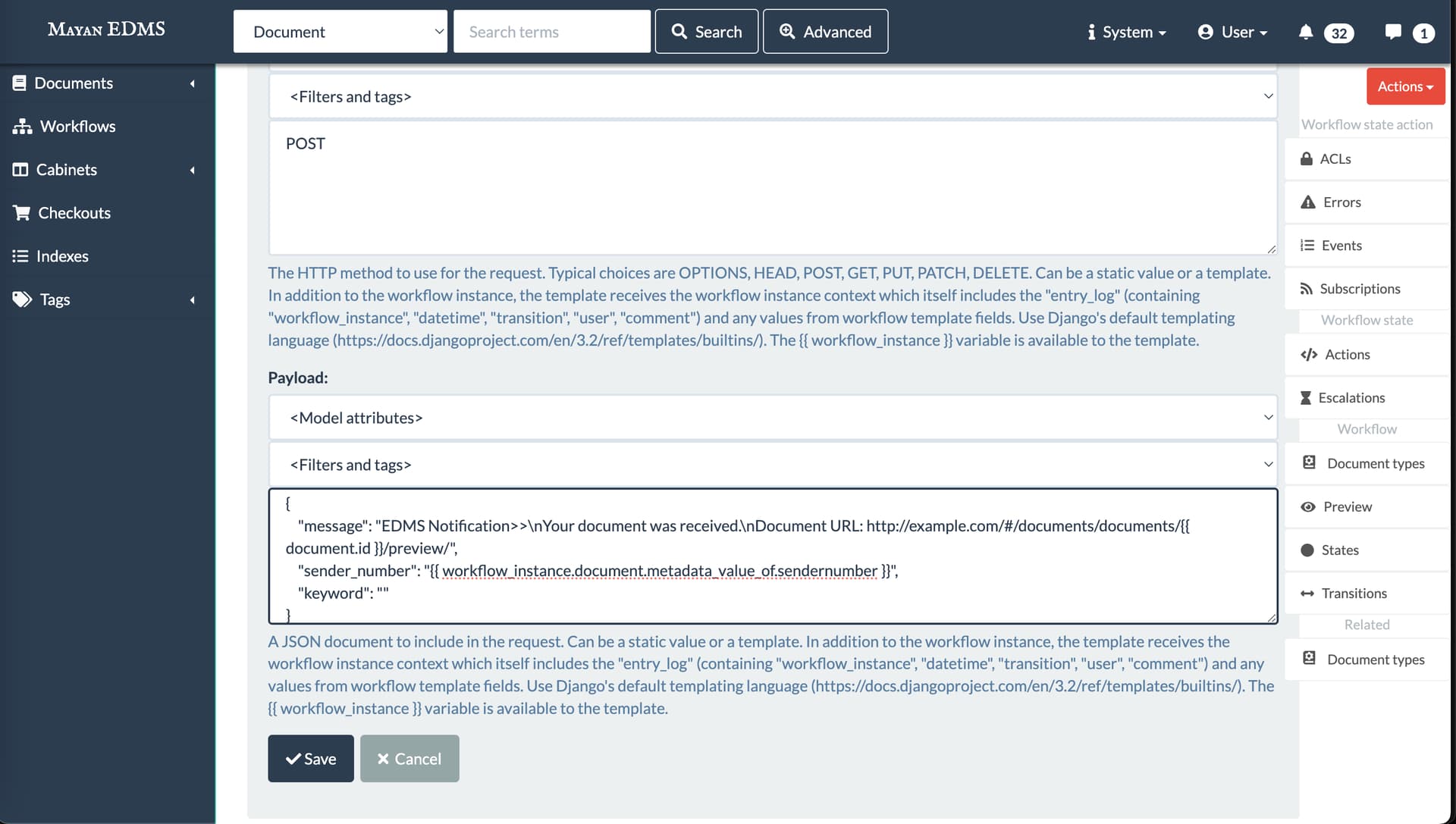
Task: Click the Workflow Document types icon
Action: pos(1310,463)
